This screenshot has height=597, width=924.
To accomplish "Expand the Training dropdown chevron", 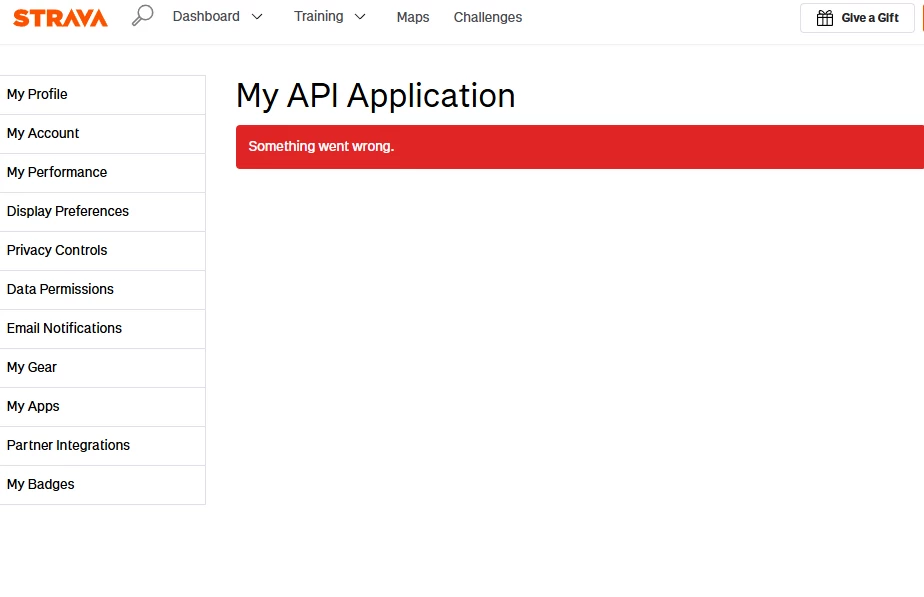I will [360, 17].
